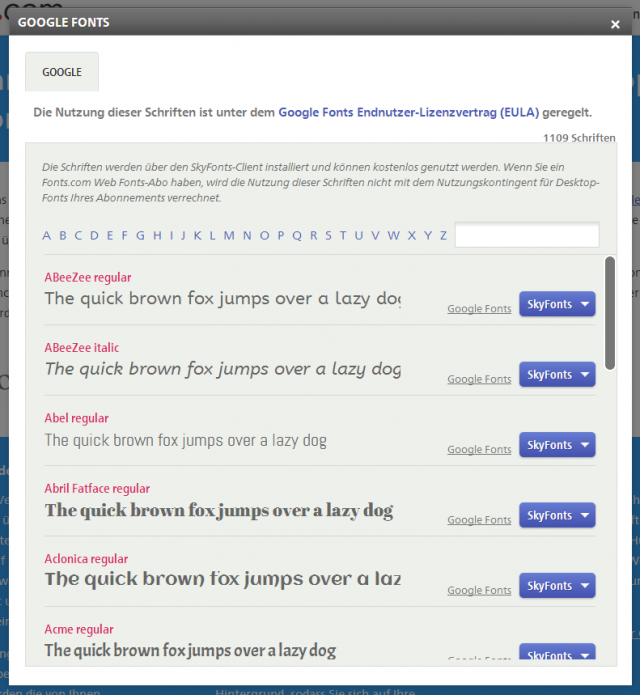This screenshot has height=695, width=640.
Task: Close the Google Fonts dialog
Action: pos(615,24)
